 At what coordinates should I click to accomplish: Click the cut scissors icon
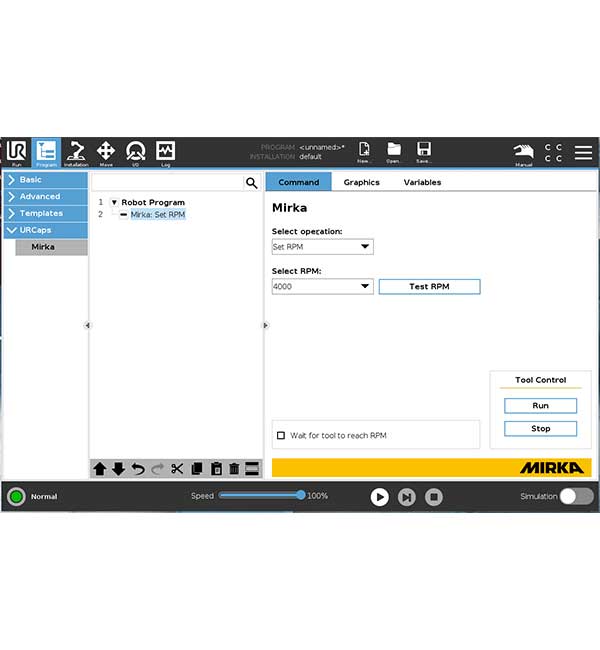click(177, 469)
